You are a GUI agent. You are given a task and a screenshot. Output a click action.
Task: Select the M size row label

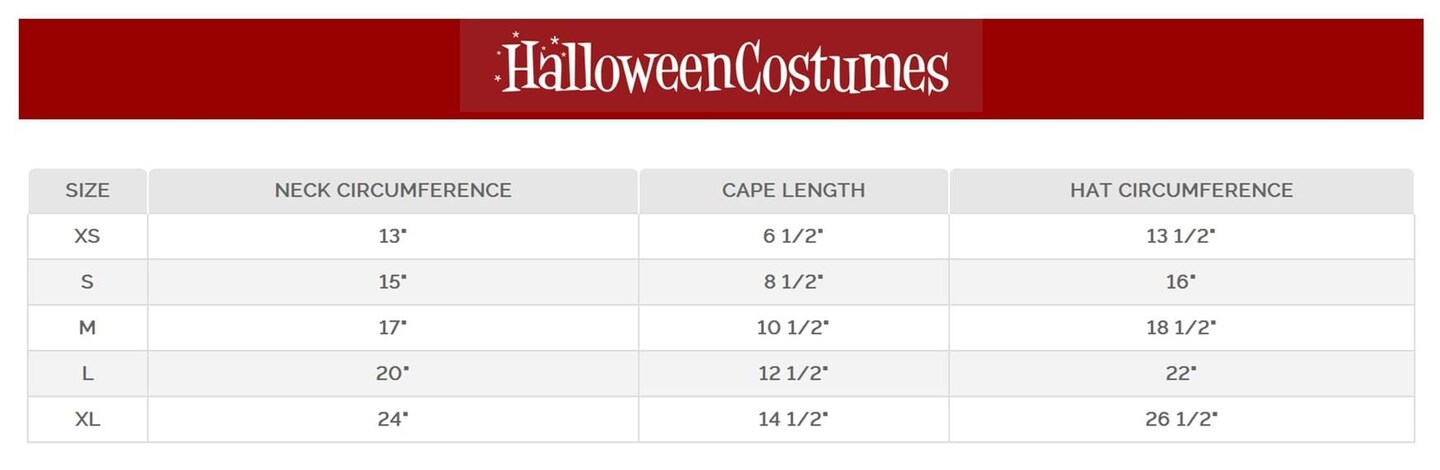(88, 328)
